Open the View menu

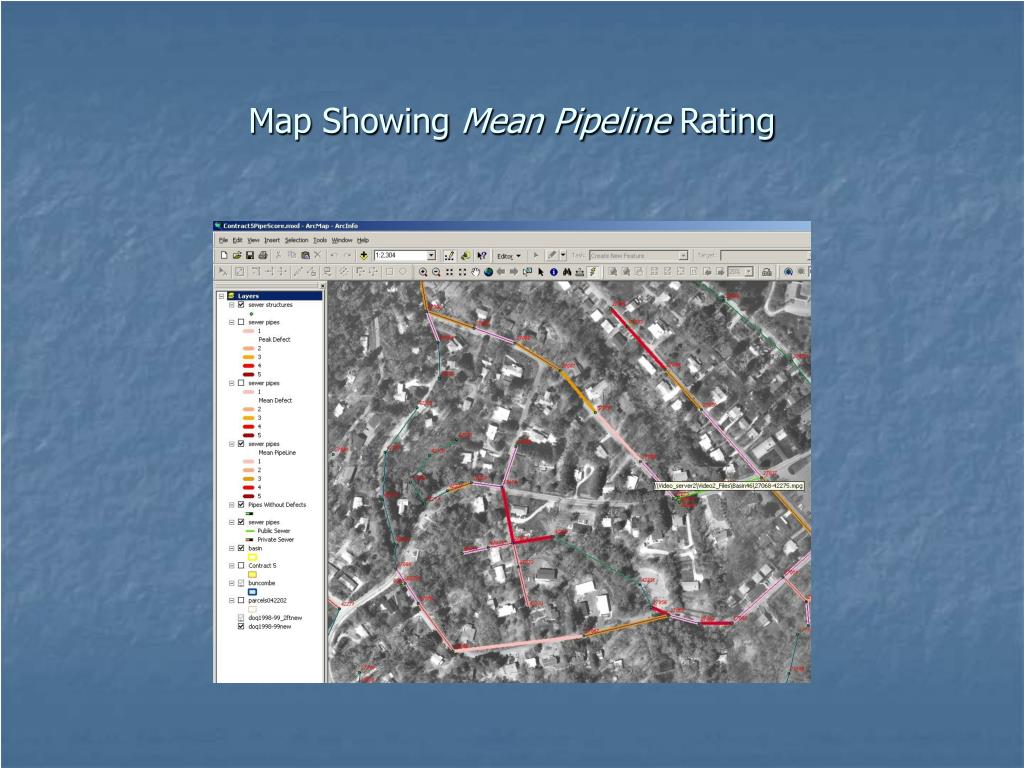pos(253,240)
